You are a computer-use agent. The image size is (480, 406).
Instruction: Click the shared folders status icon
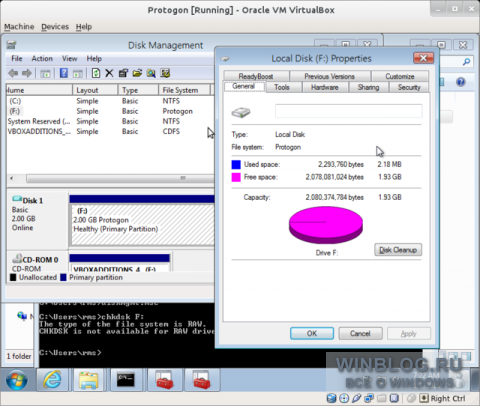pos(382,398)
